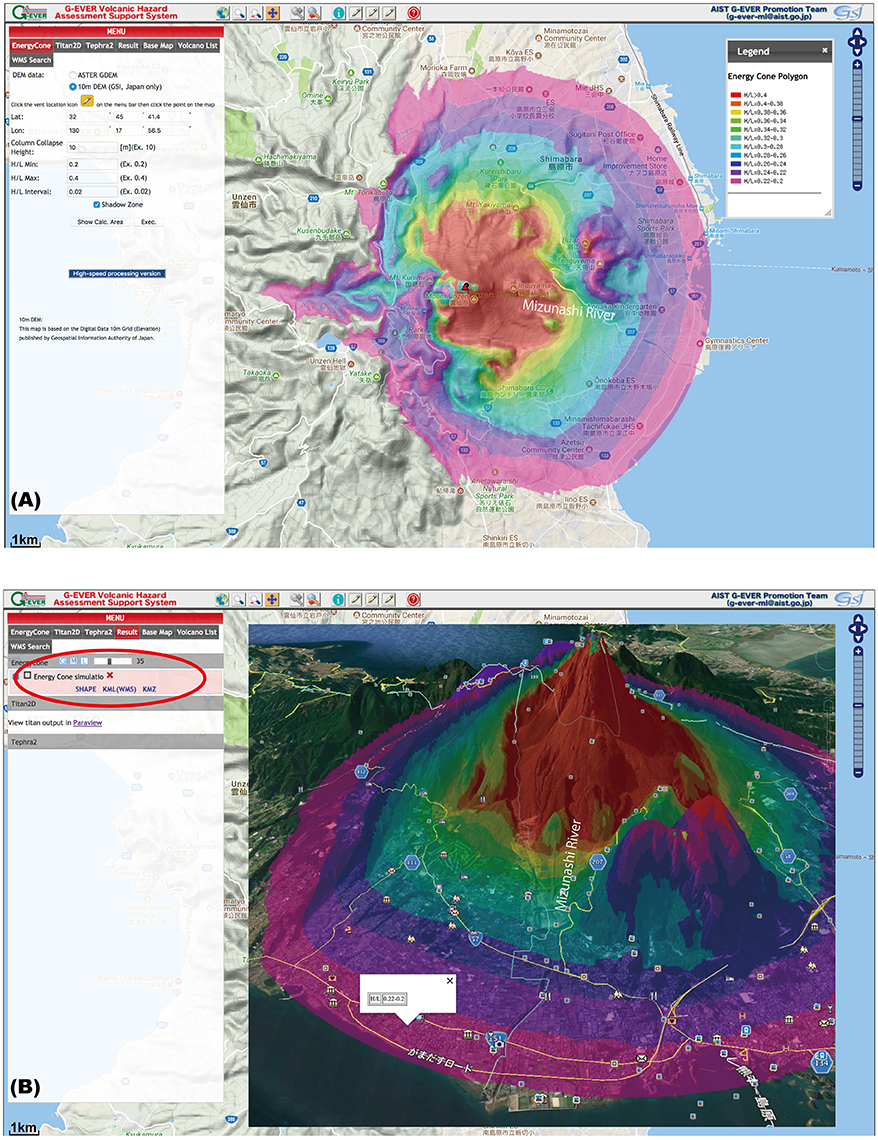Image resolution: width=878 pixels, height=1140 pixels.
Task: Open Titan2D tab in upper screenshot menu
Action: click(x=68, y=45)
